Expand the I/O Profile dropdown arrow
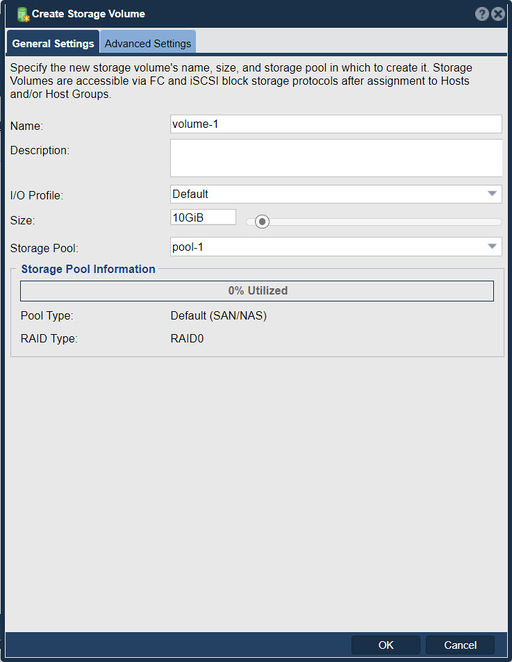Screen dimensions: 512x662 coord(492,194)
